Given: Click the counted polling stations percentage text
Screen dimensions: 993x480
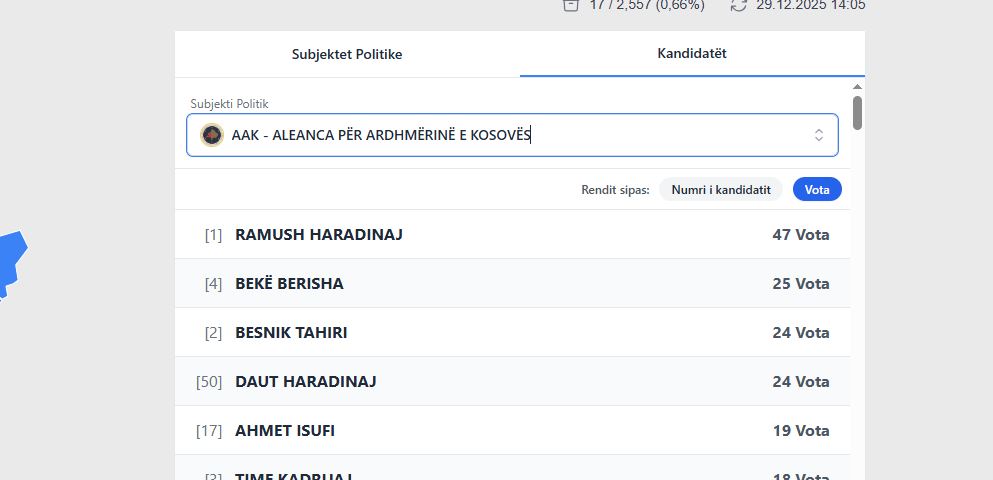Looking at the screenshot, I should tap(647, 5).
